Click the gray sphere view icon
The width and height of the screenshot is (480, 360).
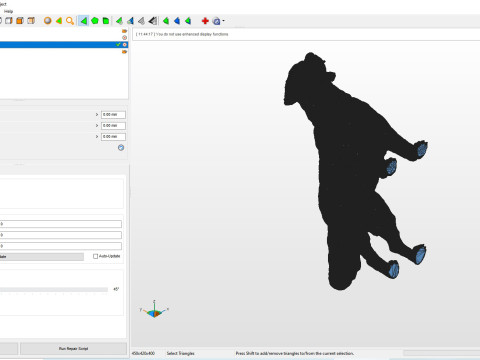[x=48, y=21]
